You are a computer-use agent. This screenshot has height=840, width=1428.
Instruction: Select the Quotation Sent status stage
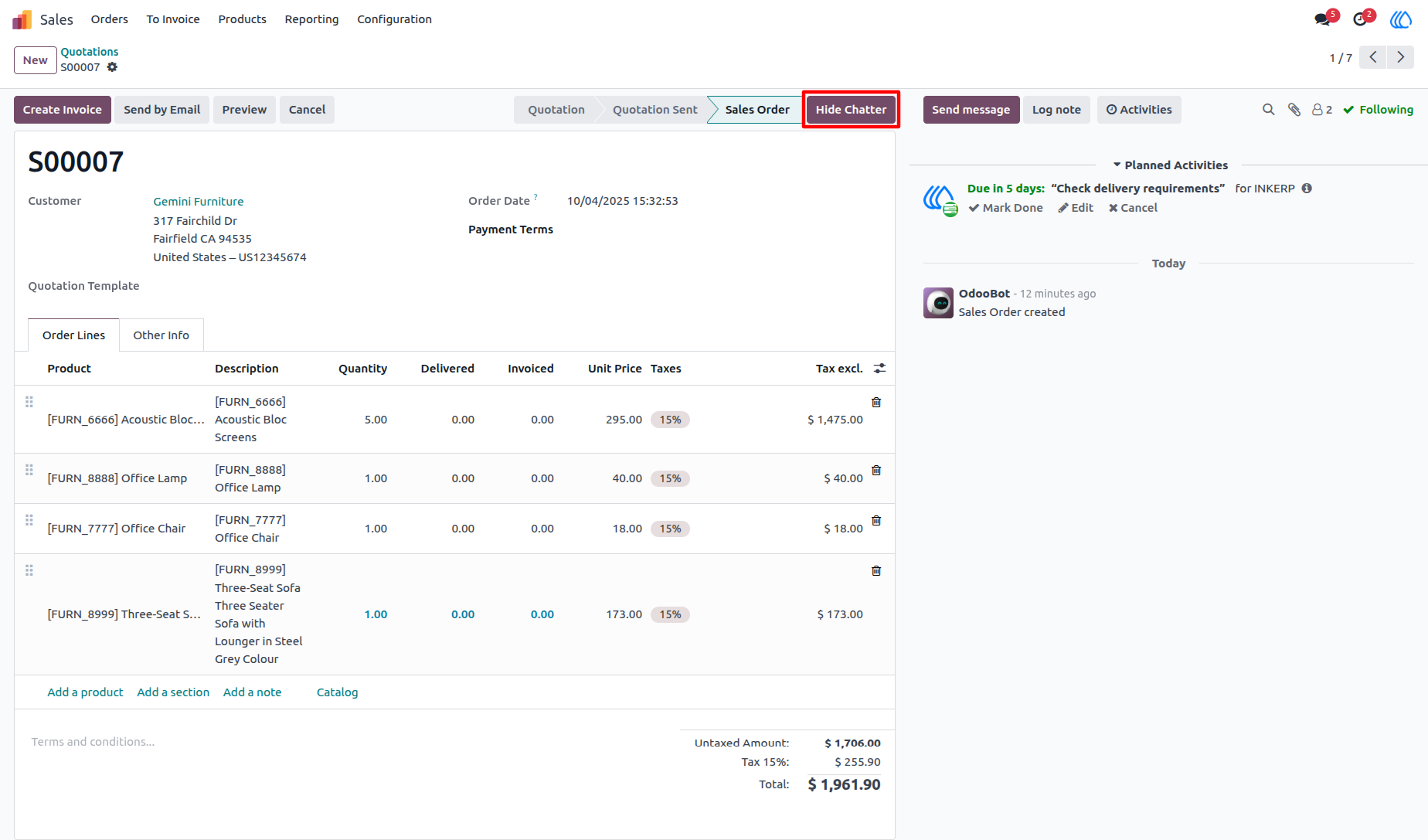coord(654,110)
